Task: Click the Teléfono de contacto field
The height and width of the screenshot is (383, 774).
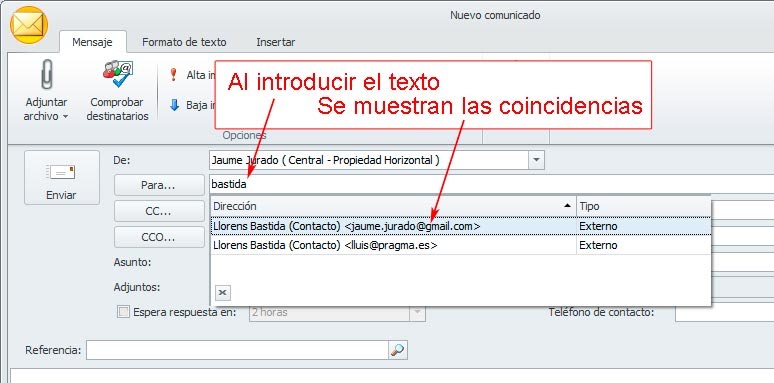Action: coord(724,312)
